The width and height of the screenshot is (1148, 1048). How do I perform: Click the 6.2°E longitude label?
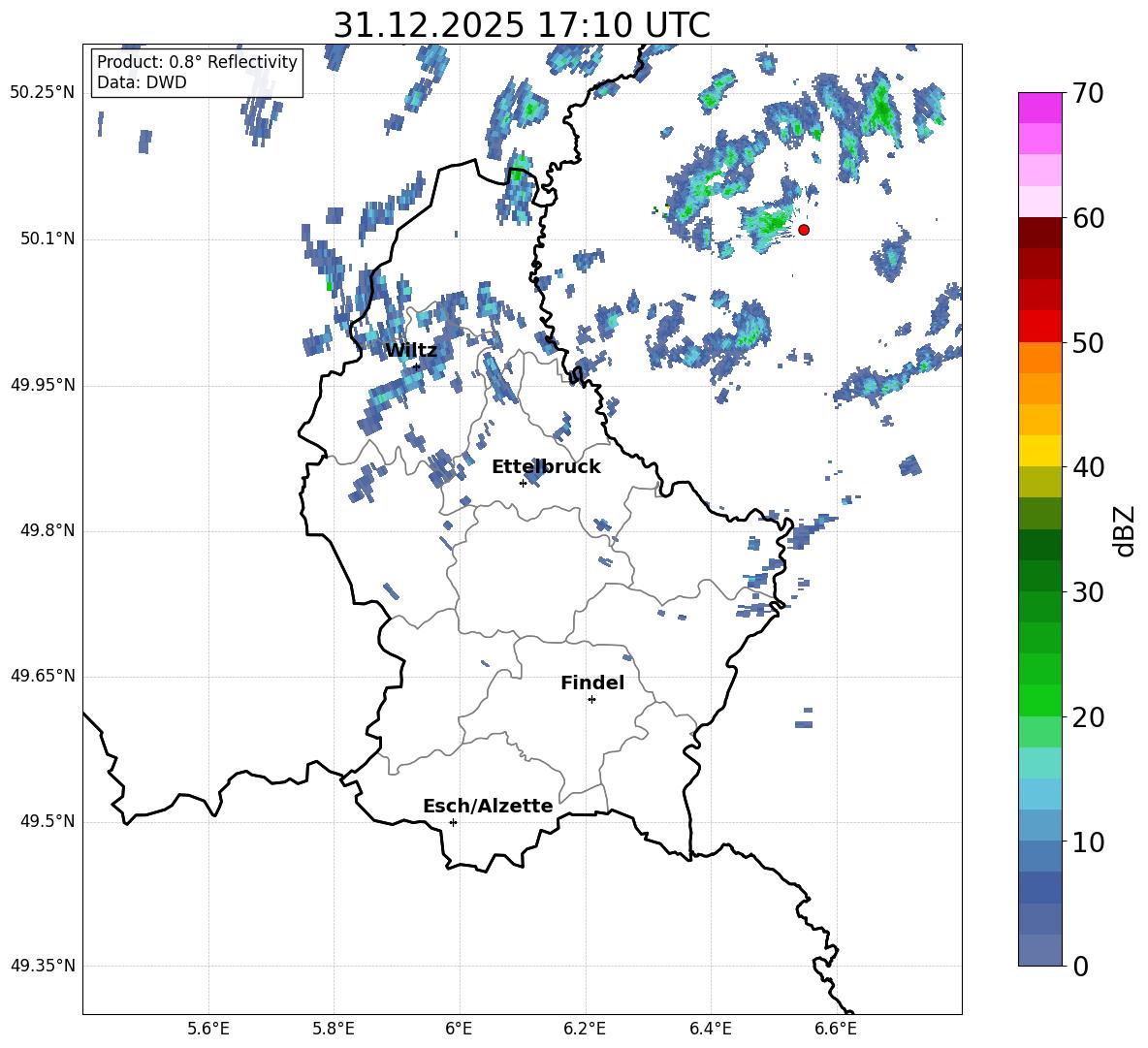pyautogui.click(x=585, y=1029)
